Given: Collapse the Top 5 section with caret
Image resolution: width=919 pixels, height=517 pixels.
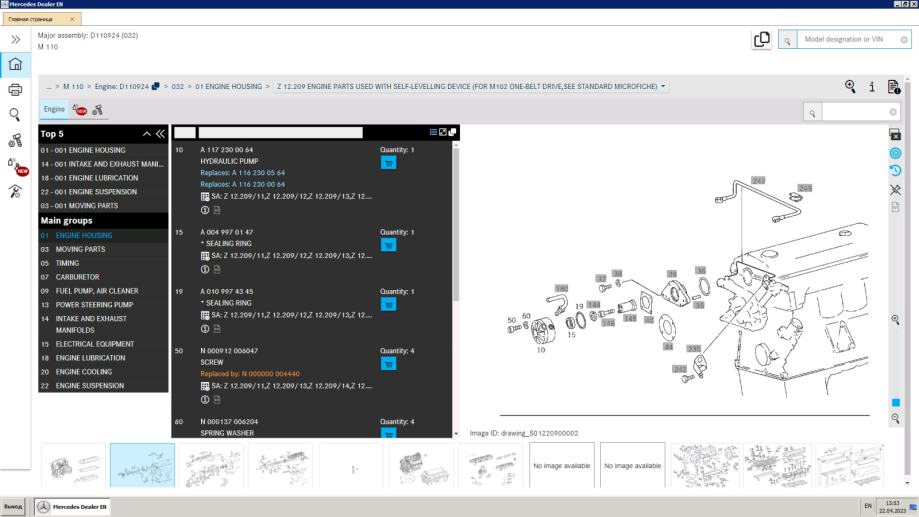Looking at the screenshot, I should click(147, 134).
